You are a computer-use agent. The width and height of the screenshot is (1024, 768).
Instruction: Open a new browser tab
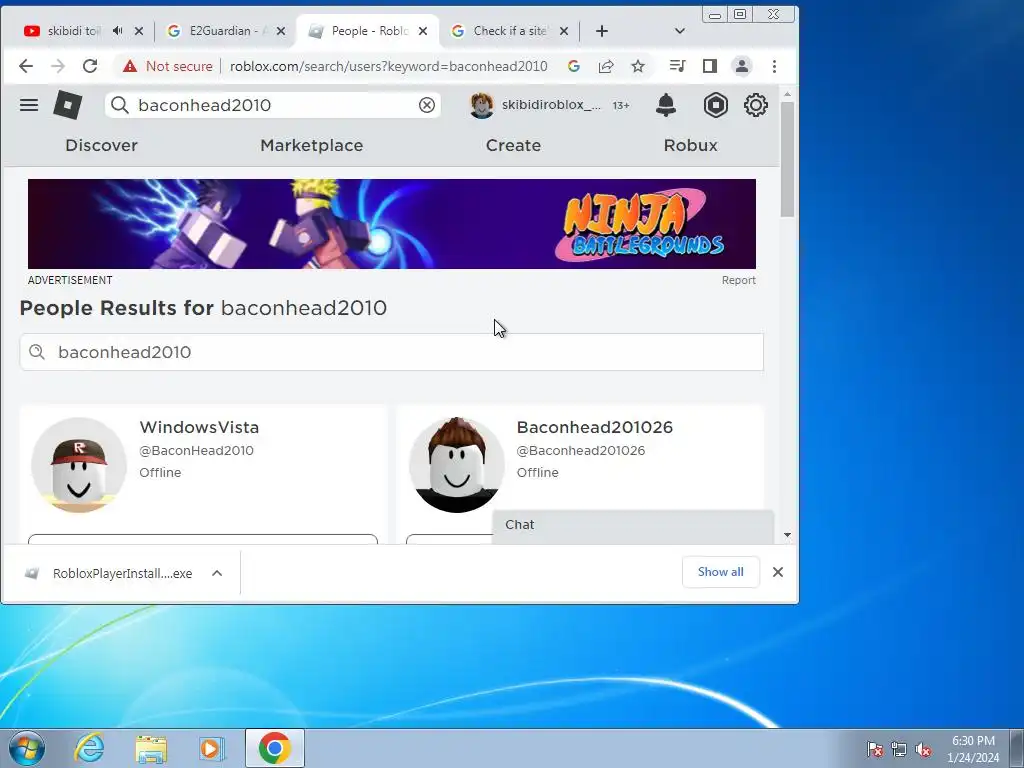[x=601, y=31]
